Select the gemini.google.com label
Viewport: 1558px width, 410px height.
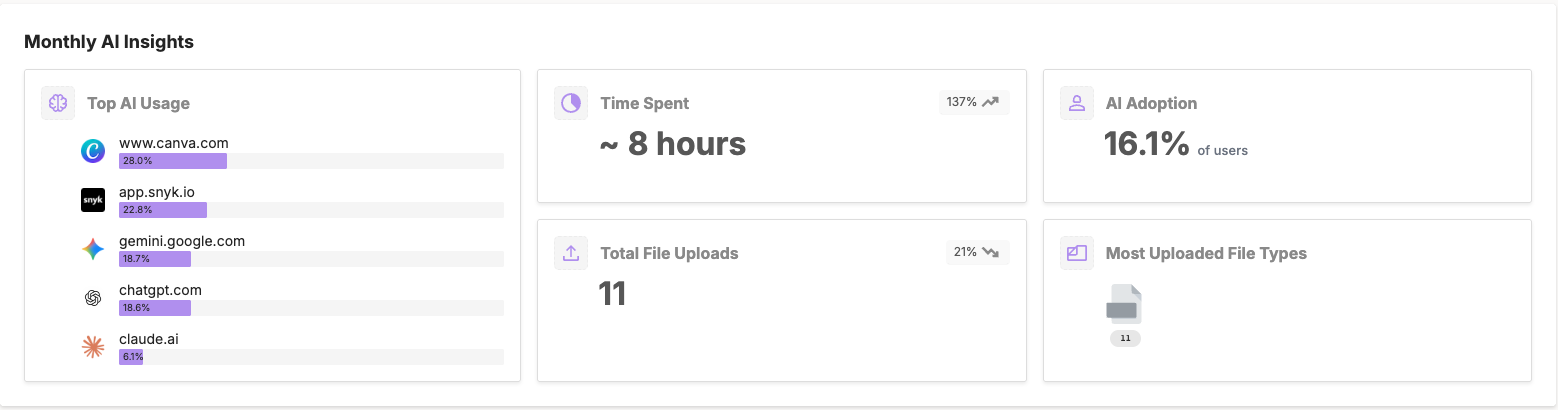182,241
